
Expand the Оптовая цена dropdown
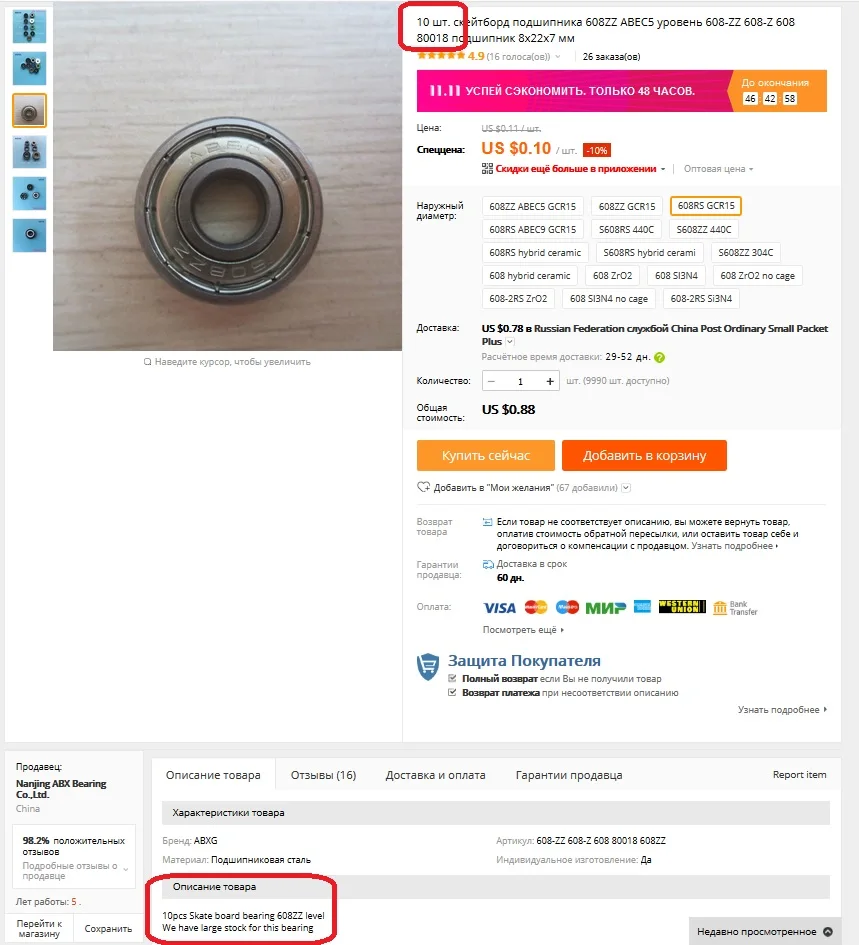point(719,169)
